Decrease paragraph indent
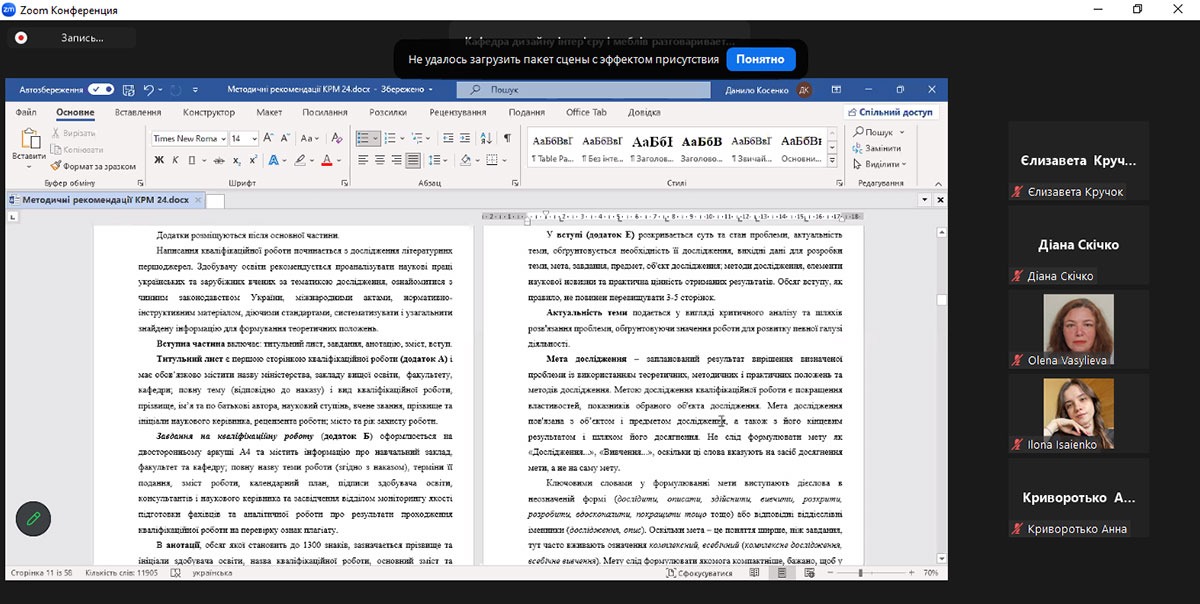The height and width of the screenshot is (604, 1200). [447, 138]
